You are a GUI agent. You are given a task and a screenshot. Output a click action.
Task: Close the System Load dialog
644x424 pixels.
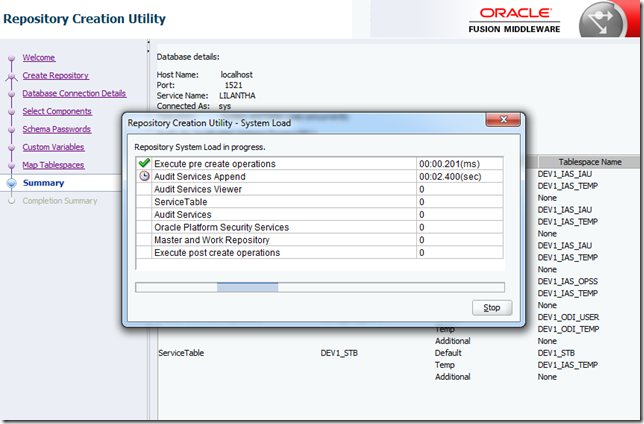pos(503,120)
